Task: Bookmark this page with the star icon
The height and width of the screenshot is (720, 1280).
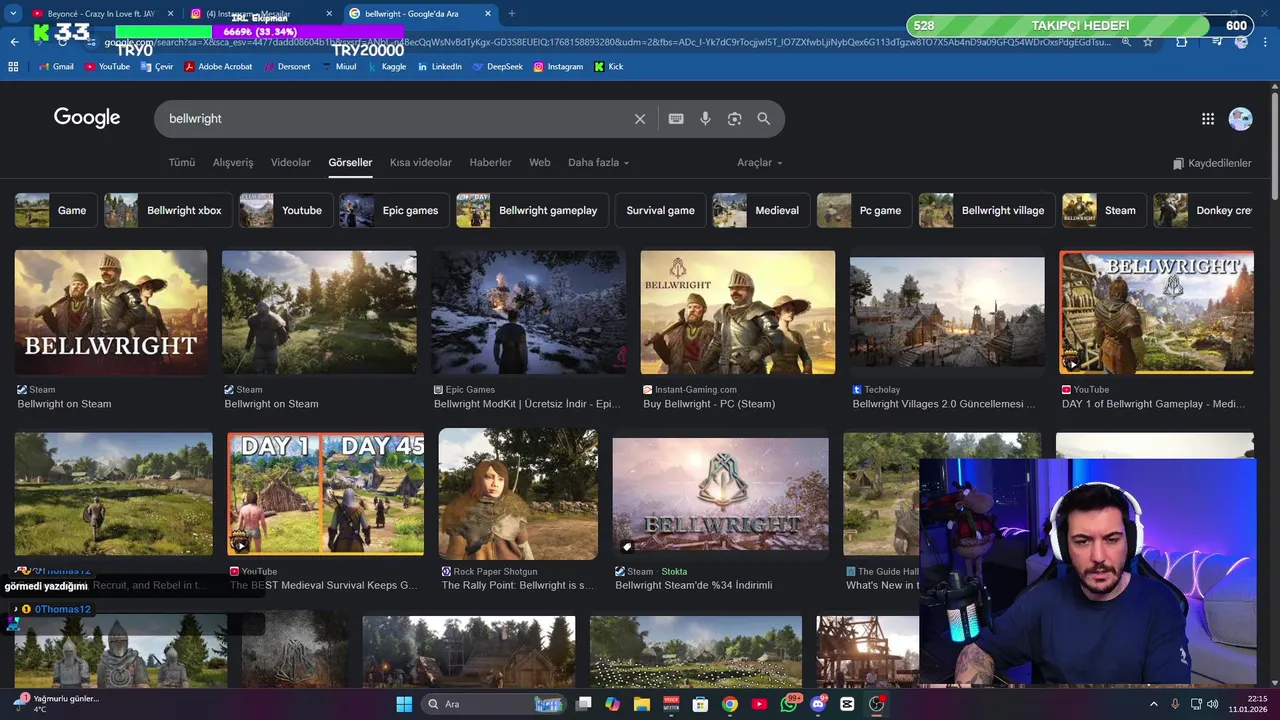Action: click(1148, 42)
